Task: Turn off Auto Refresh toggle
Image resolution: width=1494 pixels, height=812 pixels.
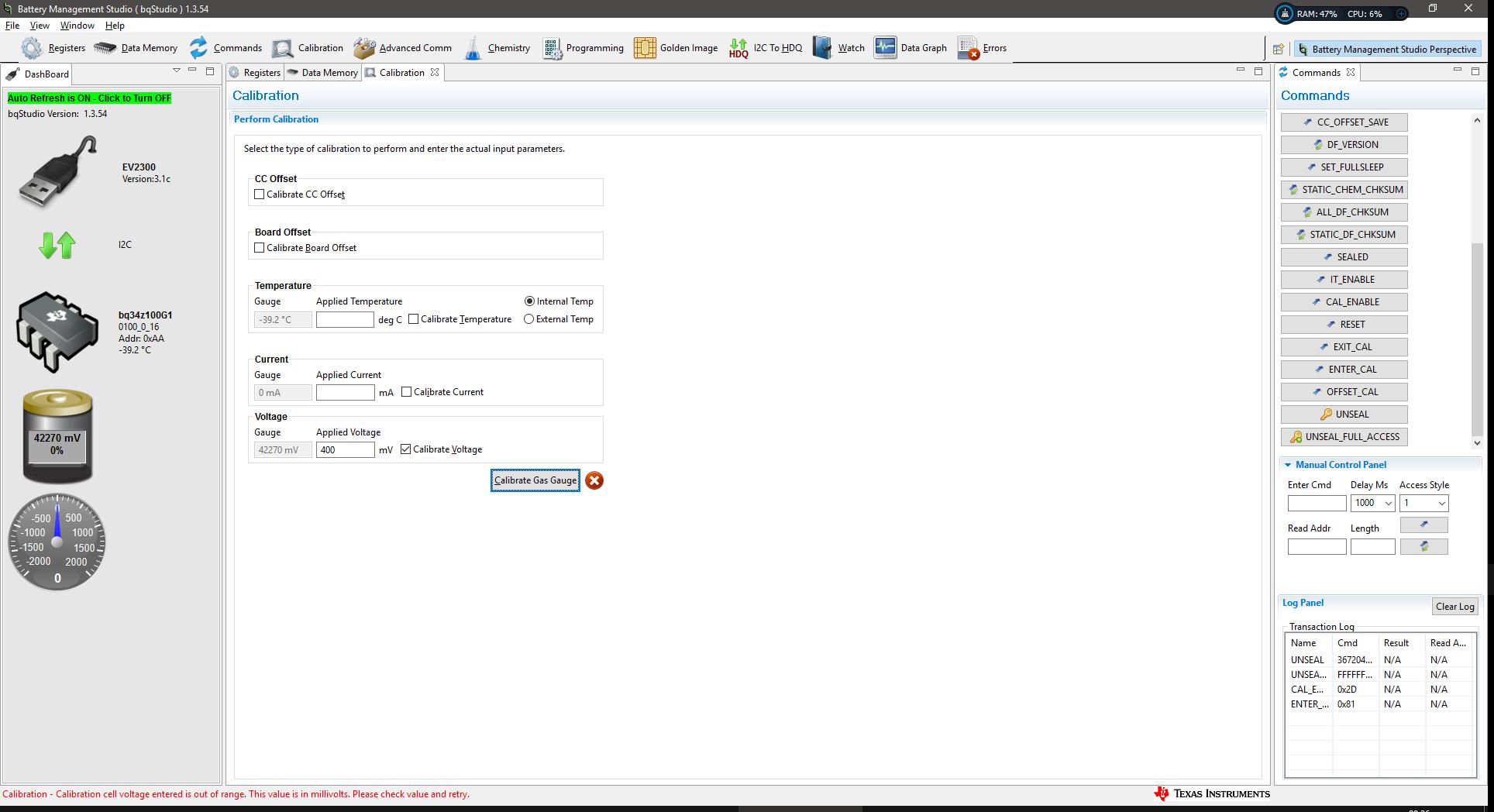Action: [x=89, y=98]
